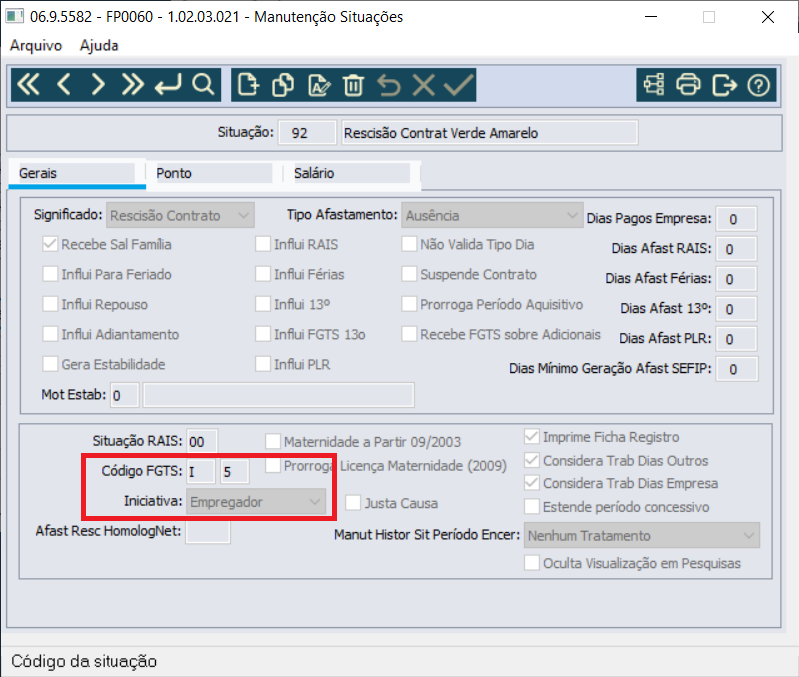Image resolution: width=799 pixels, height=677 pixels.
Task: Click the application icon in title bar
Action: [14, 16]
